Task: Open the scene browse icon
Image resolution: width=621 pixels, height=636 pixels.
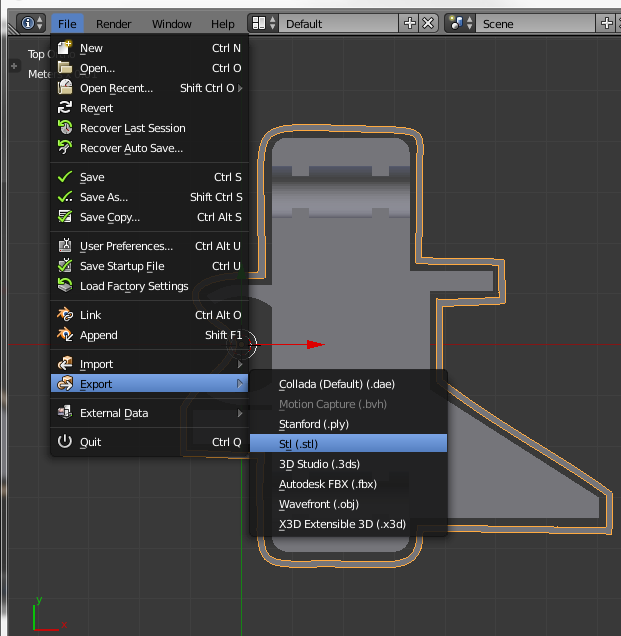Action: click(x=460, y=23)
